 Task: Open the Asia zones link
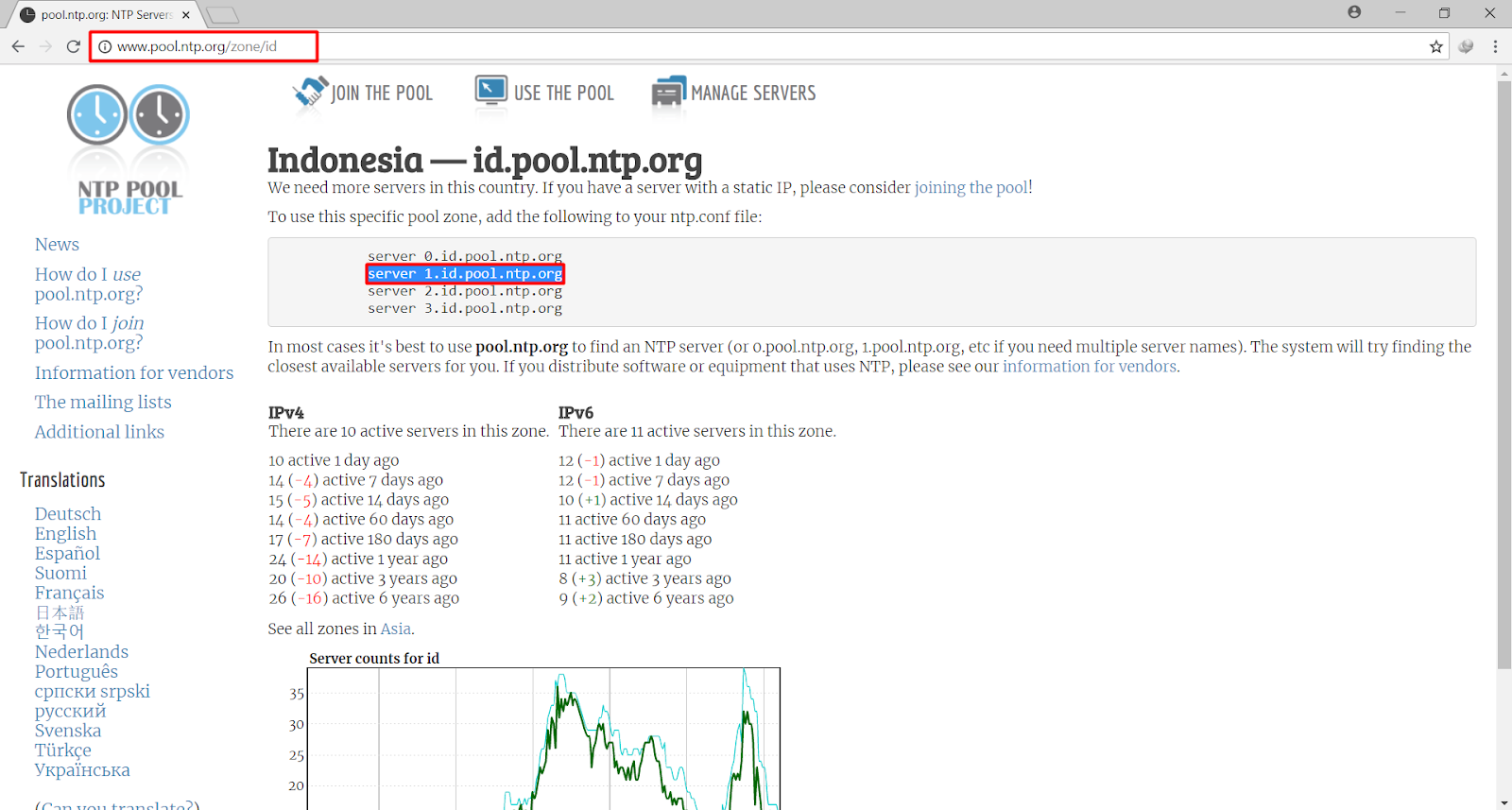pyautogui.click(x=395, y=629)
